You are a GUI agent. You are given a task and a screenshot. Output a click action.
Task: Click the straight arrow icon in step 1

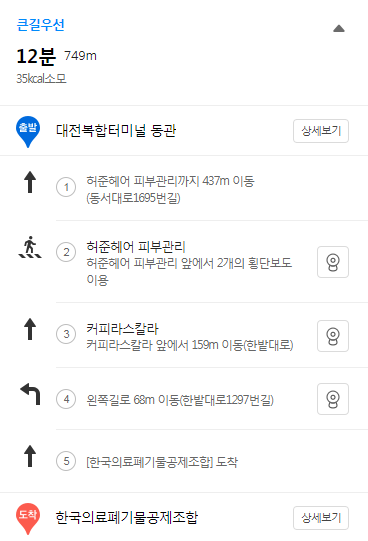pos(30,182)
